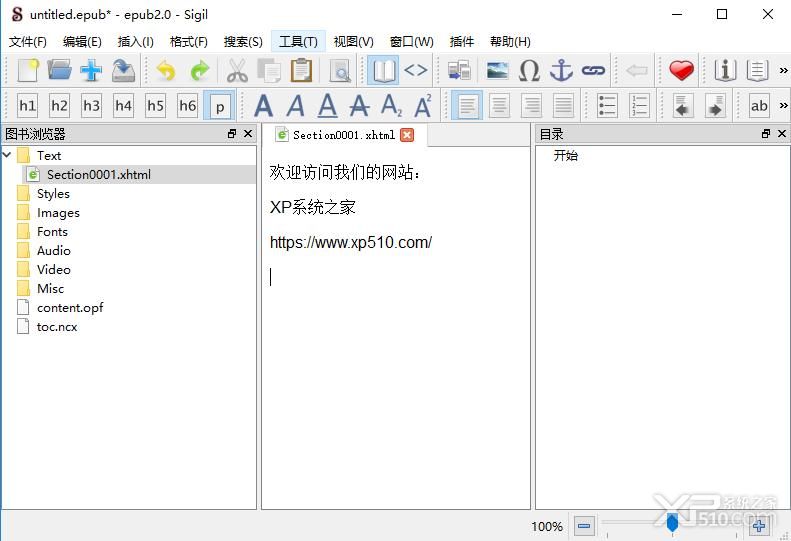This screenshot has height=541, width=791.
Task: Open the 插入(I) menu
Action: pos(135,41)
